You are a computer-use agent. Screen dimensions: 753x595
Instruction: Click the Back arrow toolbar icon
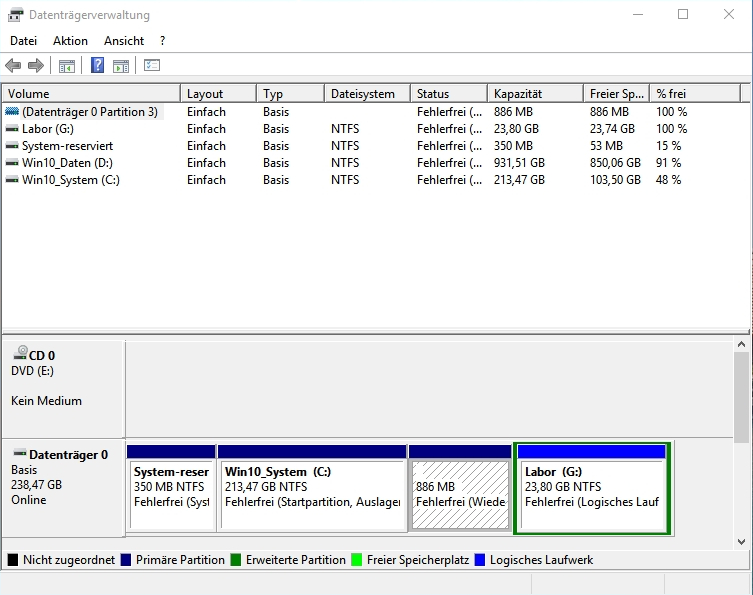coord(13,65)
